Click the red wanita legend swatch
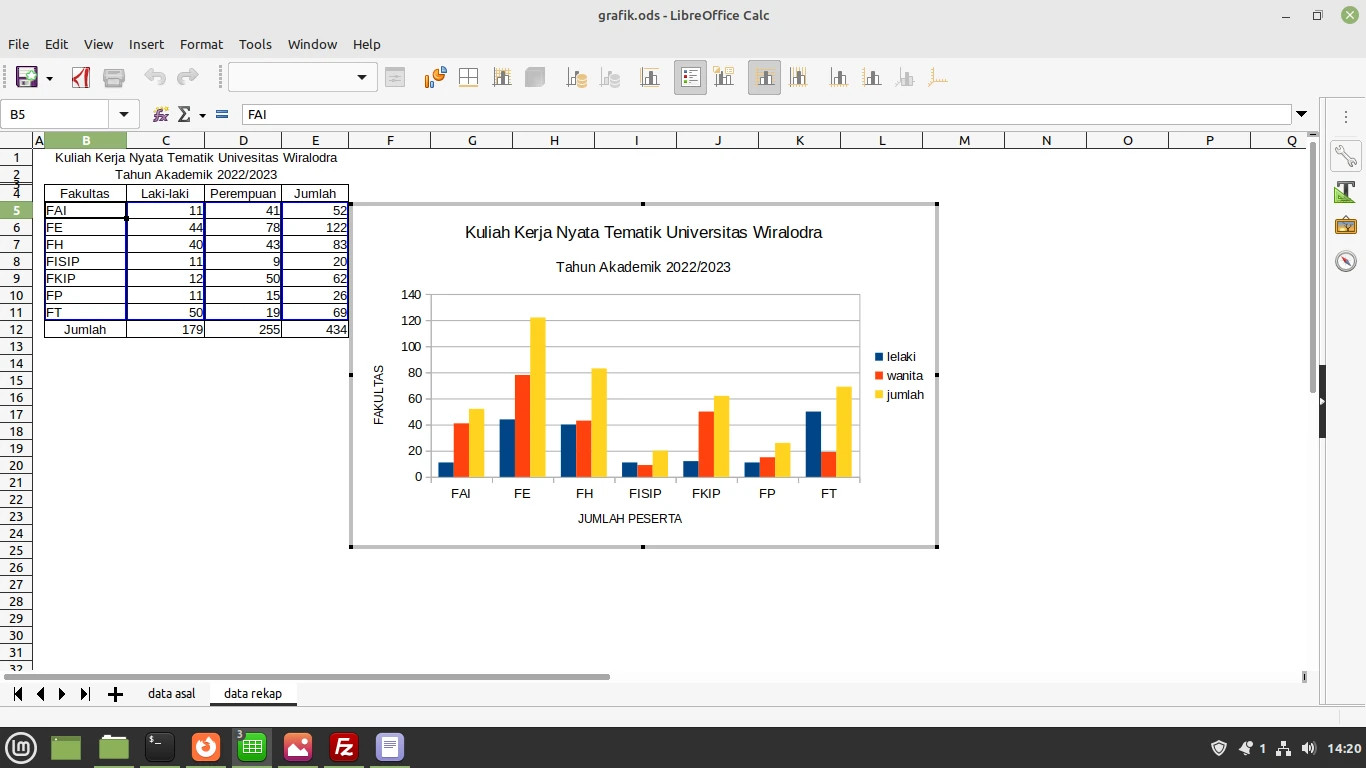The width and height of the screenshot is (1366, 768). click(879, 376)
